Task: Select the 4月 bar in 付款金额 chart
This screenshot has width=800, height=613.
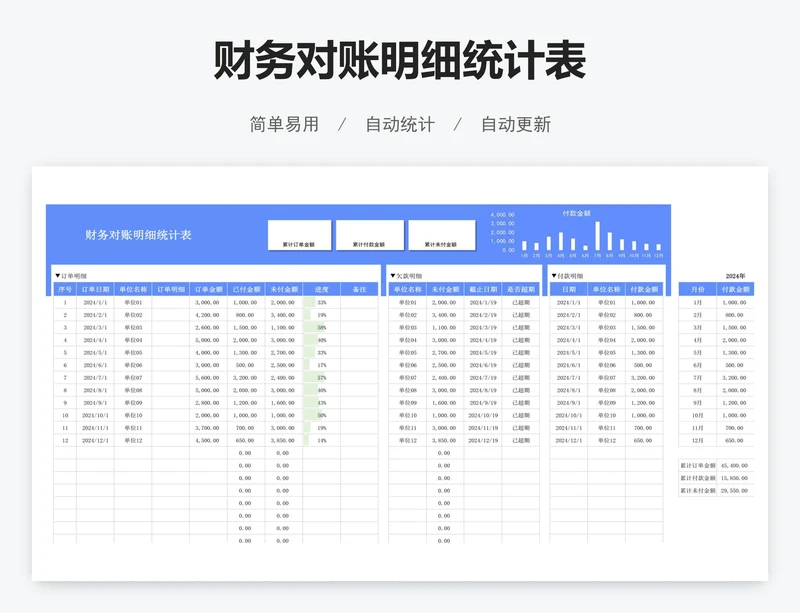Action: [x=561, y=241]
